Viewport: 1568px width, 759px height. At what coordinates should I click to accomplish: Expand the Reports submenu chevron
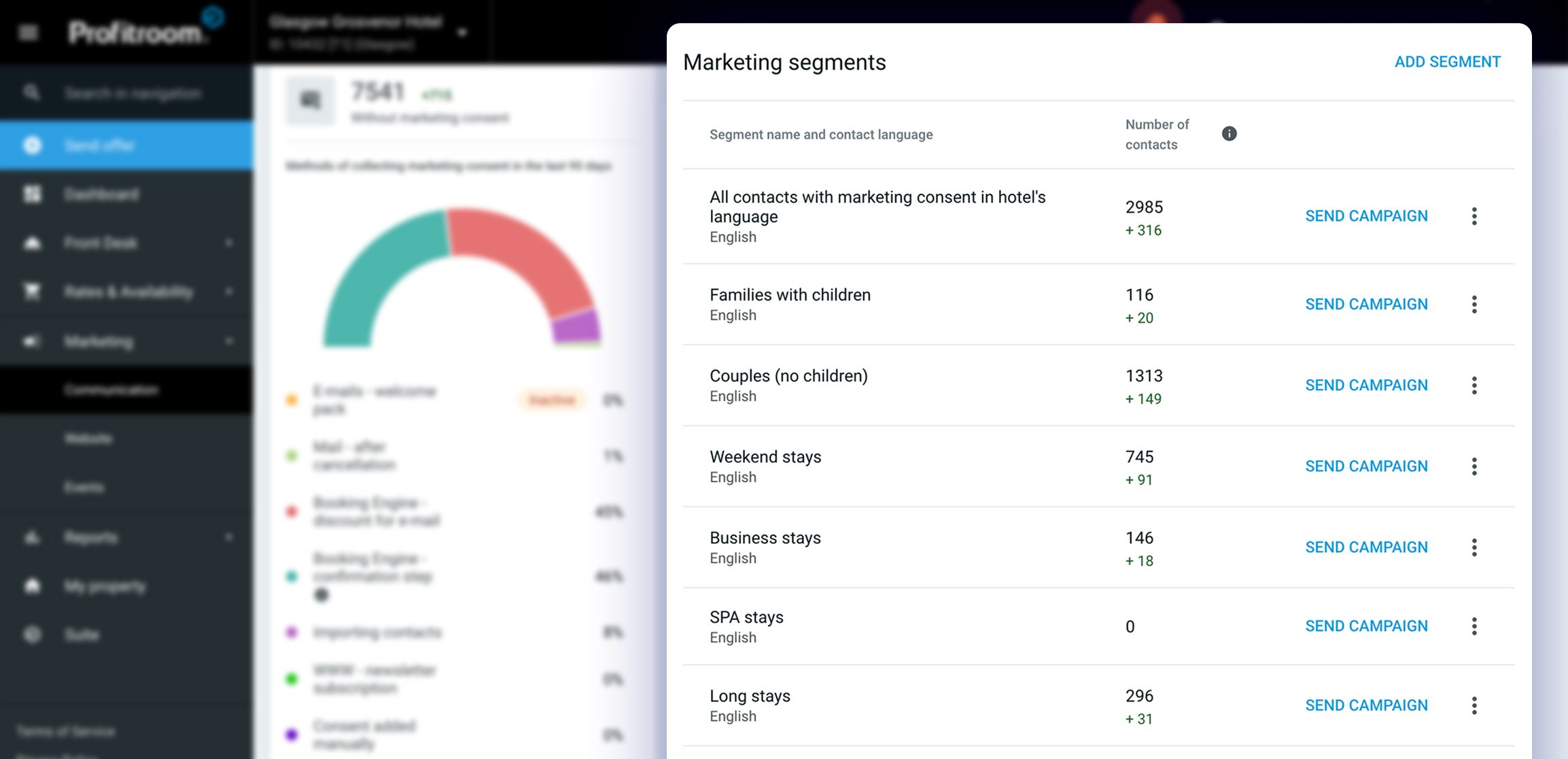[x=229, y=537]
